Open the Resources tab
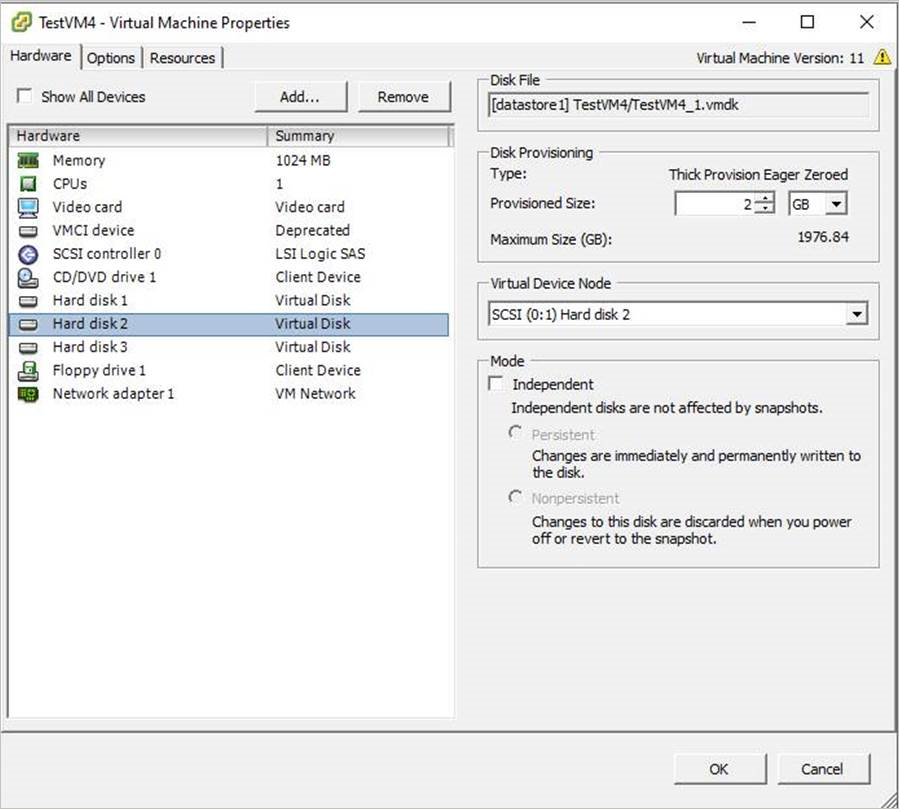Screen dimensions: 899x809 pyautogui.click(x=183, y=57)
